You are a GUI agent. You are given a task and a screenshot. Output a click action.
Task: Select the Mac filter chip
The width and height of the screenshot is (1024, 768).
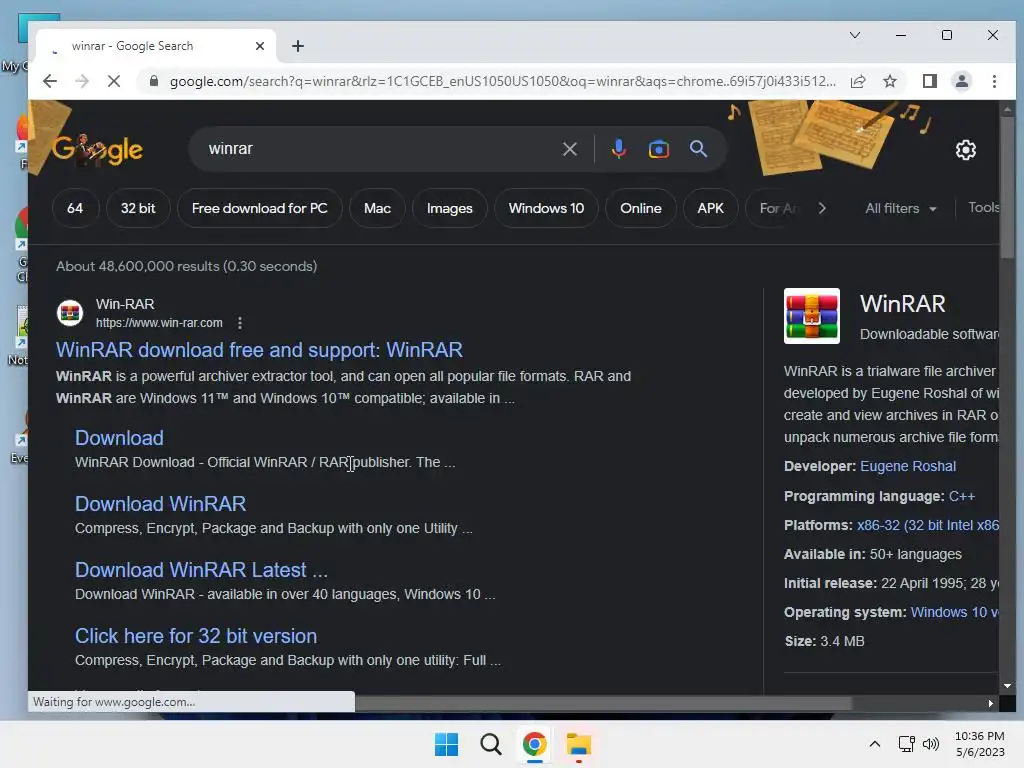click(377, 208)
